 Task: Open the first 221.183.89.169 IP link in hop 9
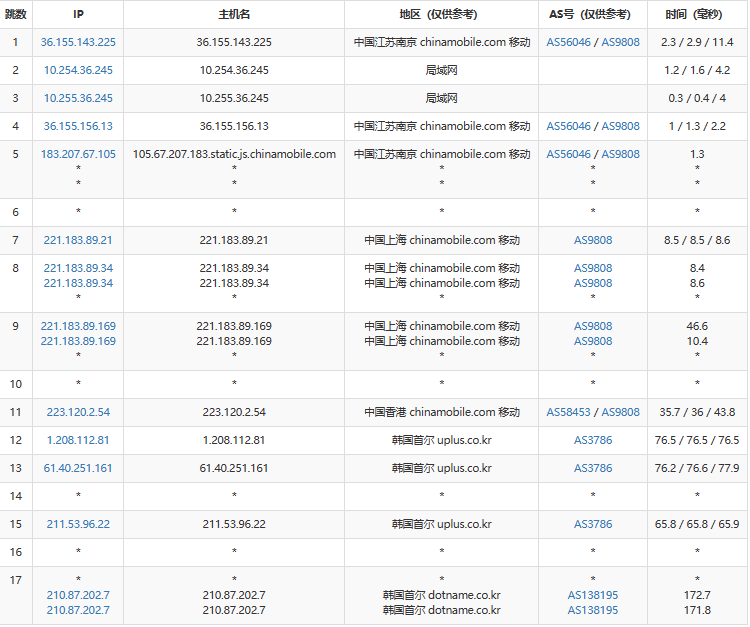tap(78, 326)
